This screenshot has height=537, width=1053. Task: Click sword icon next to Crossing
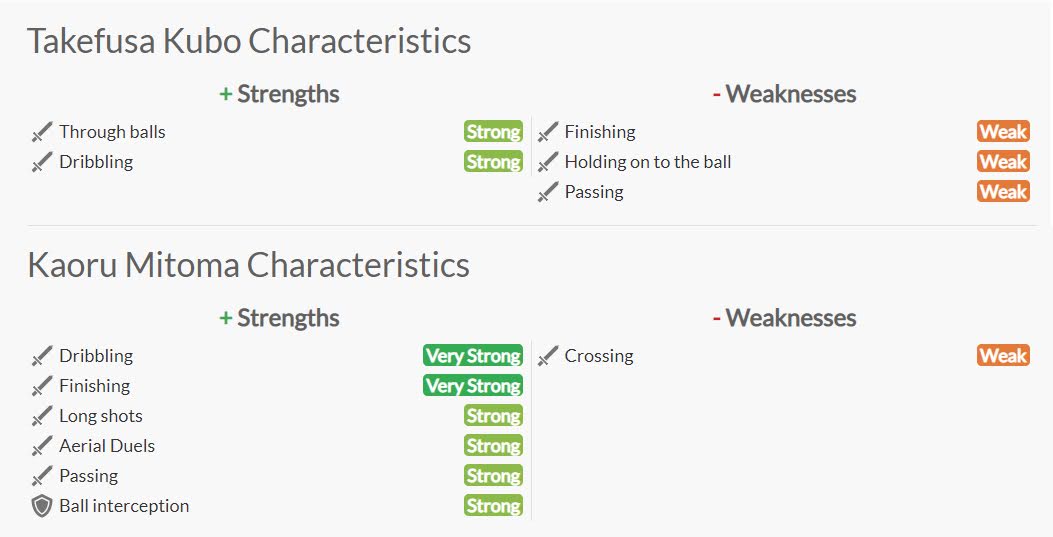547,356
